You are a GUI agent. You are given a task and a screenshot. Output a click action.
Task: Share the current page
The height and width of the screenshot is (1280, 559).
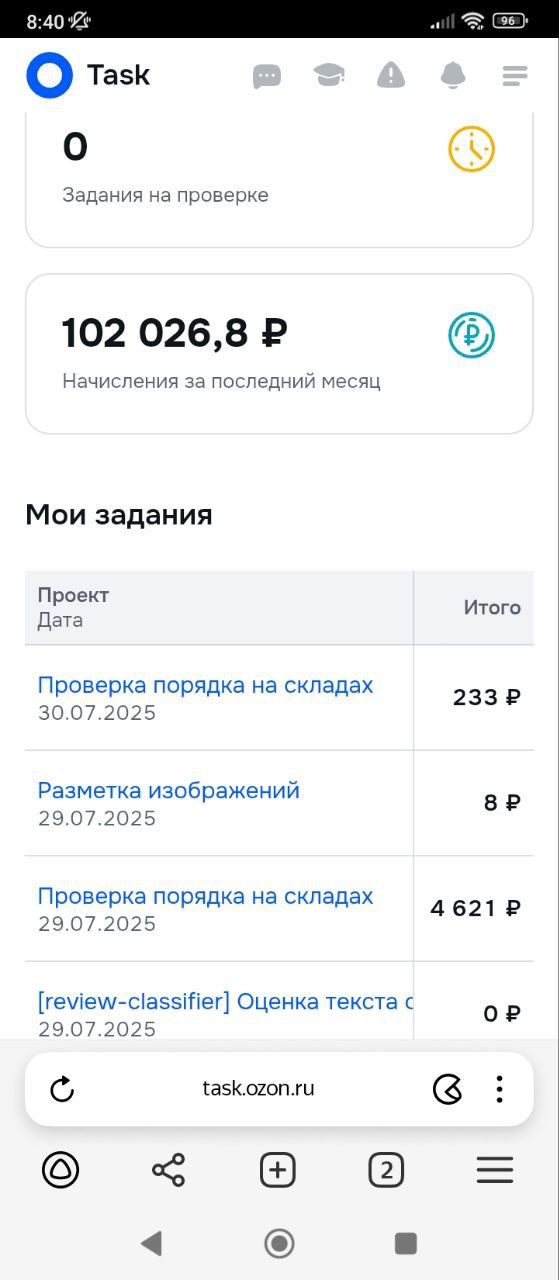coord(168,1169)
